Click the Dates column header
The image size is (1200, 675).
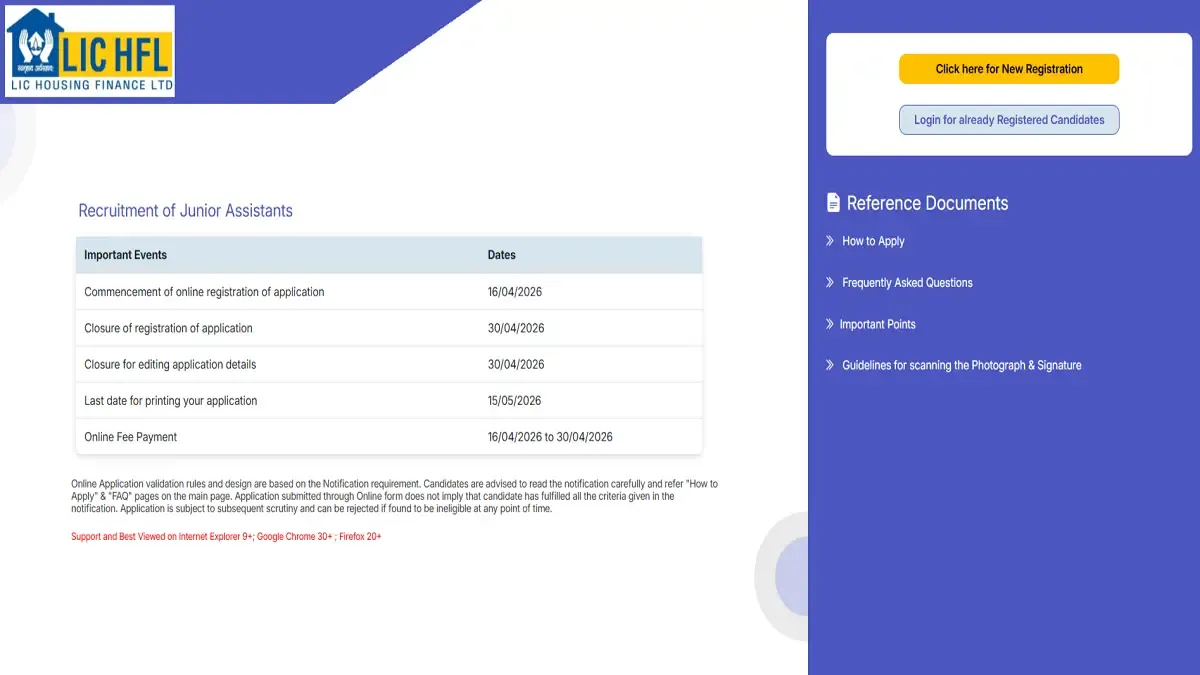[x=502, y=255]
